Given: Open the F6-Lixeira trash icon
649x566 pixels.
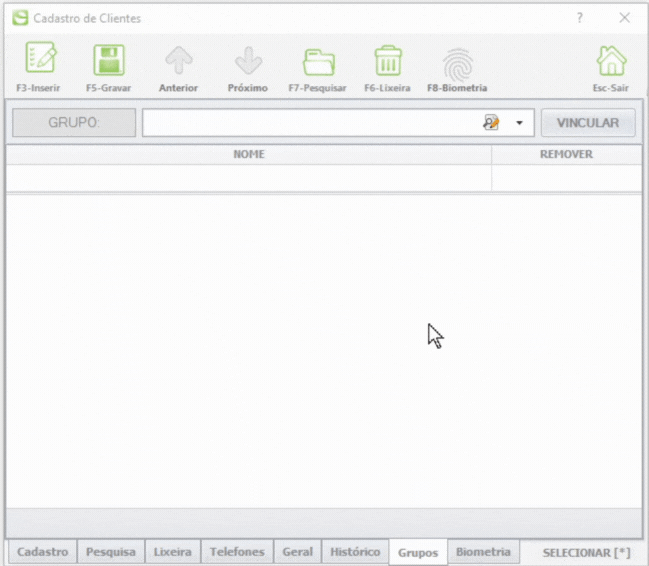Looking at the screenshot, I should [x=388, y=60].
